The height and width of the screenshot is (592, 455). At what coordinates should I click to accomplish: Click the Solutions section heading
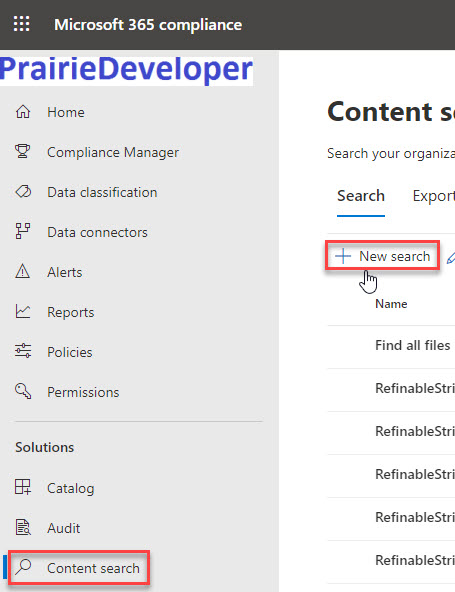coord(45,447)
